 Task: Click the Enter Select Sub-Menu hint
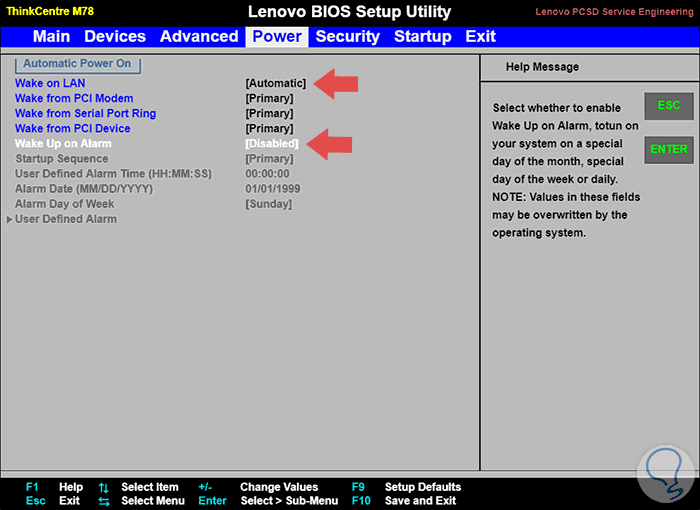click(x=268, y=501)
